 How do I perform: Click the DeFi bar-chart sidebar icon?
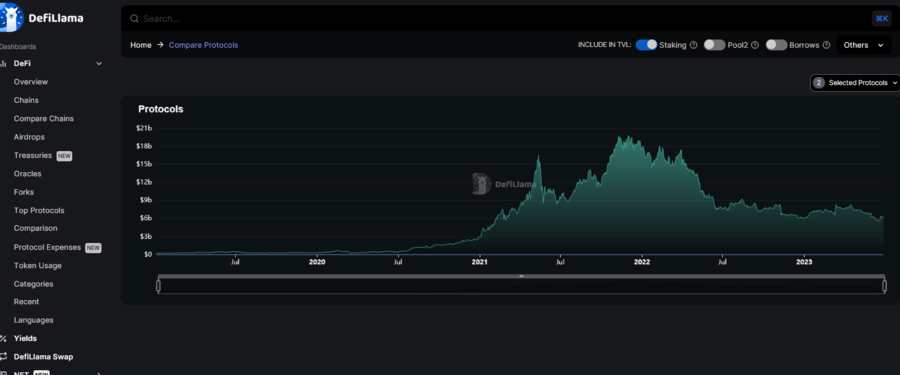pos(3,63)
